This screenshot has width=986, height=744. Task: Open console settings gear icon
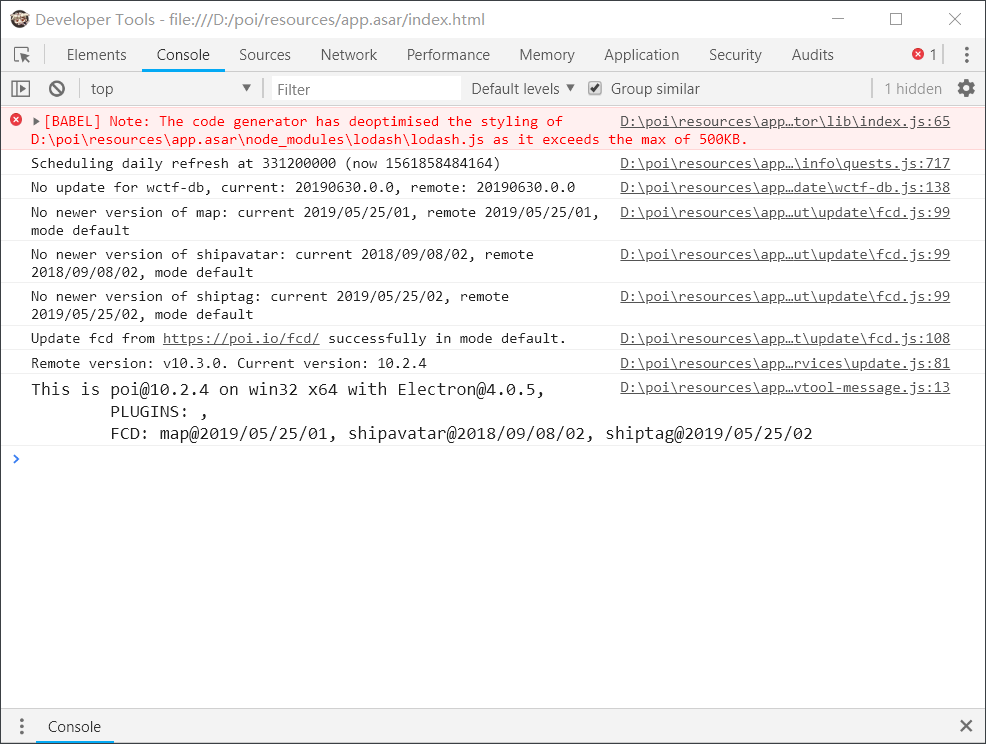click(x=966, y=89)
